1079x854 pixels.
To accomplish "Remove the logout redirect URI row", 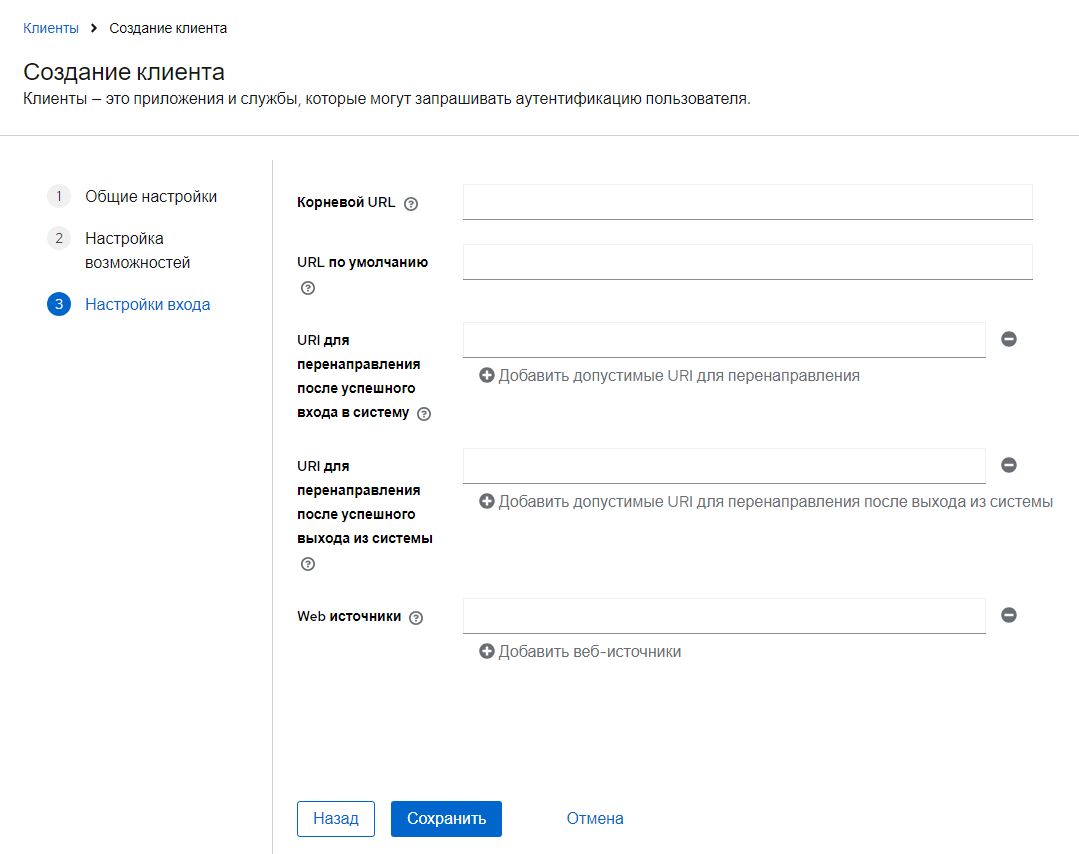I will point(1009,465).
